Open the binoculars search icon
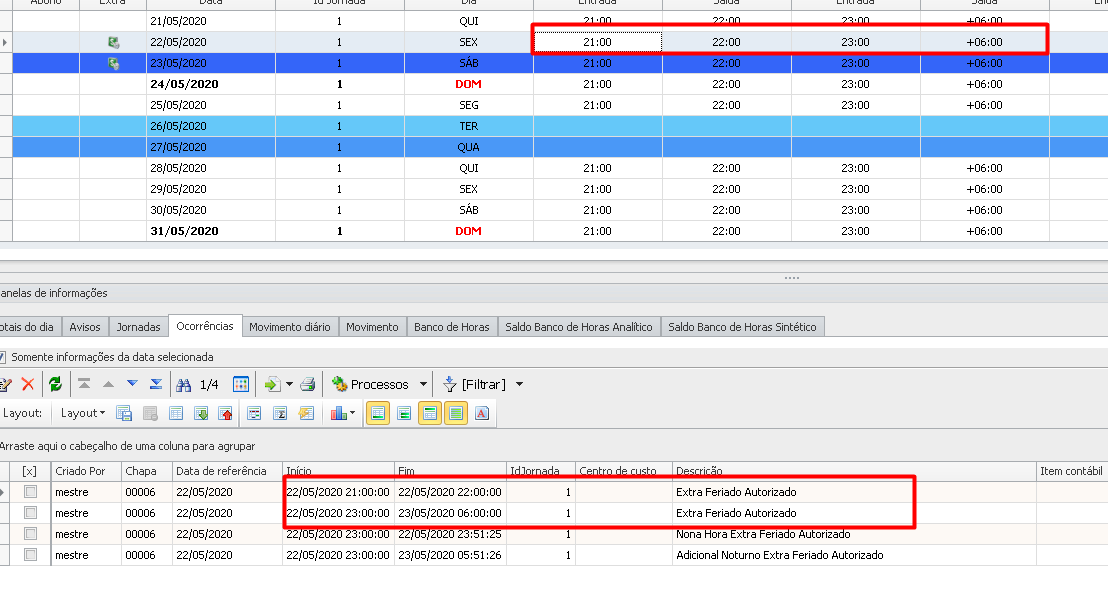This screenshot has height=595, width=1108. coord(184,384)
